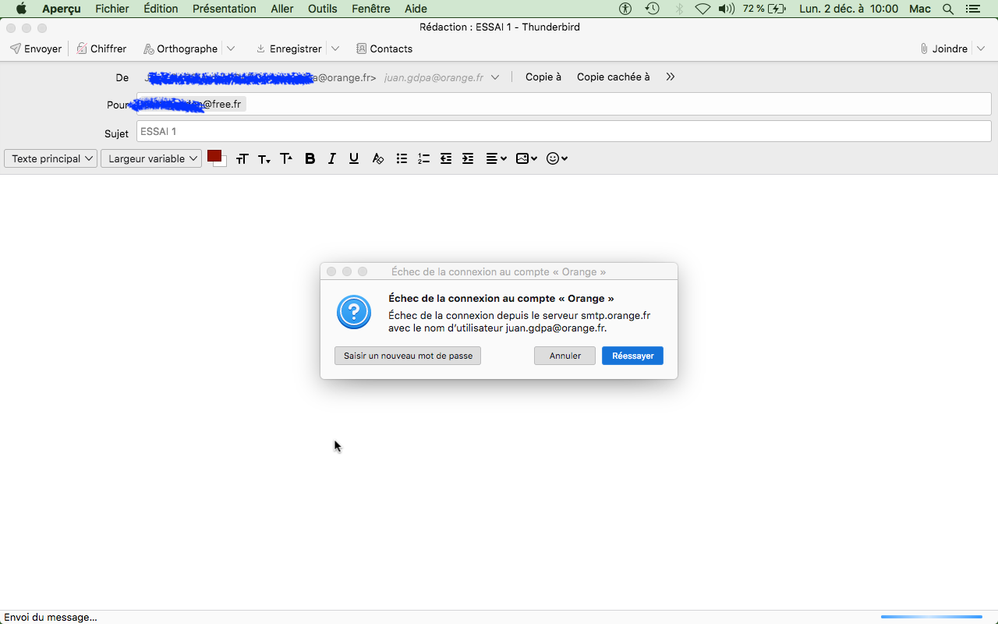Image resolution: width=998 pixels, height=624 pixels.
Task: Open the Aide menu
Action: tap(416, 9)
